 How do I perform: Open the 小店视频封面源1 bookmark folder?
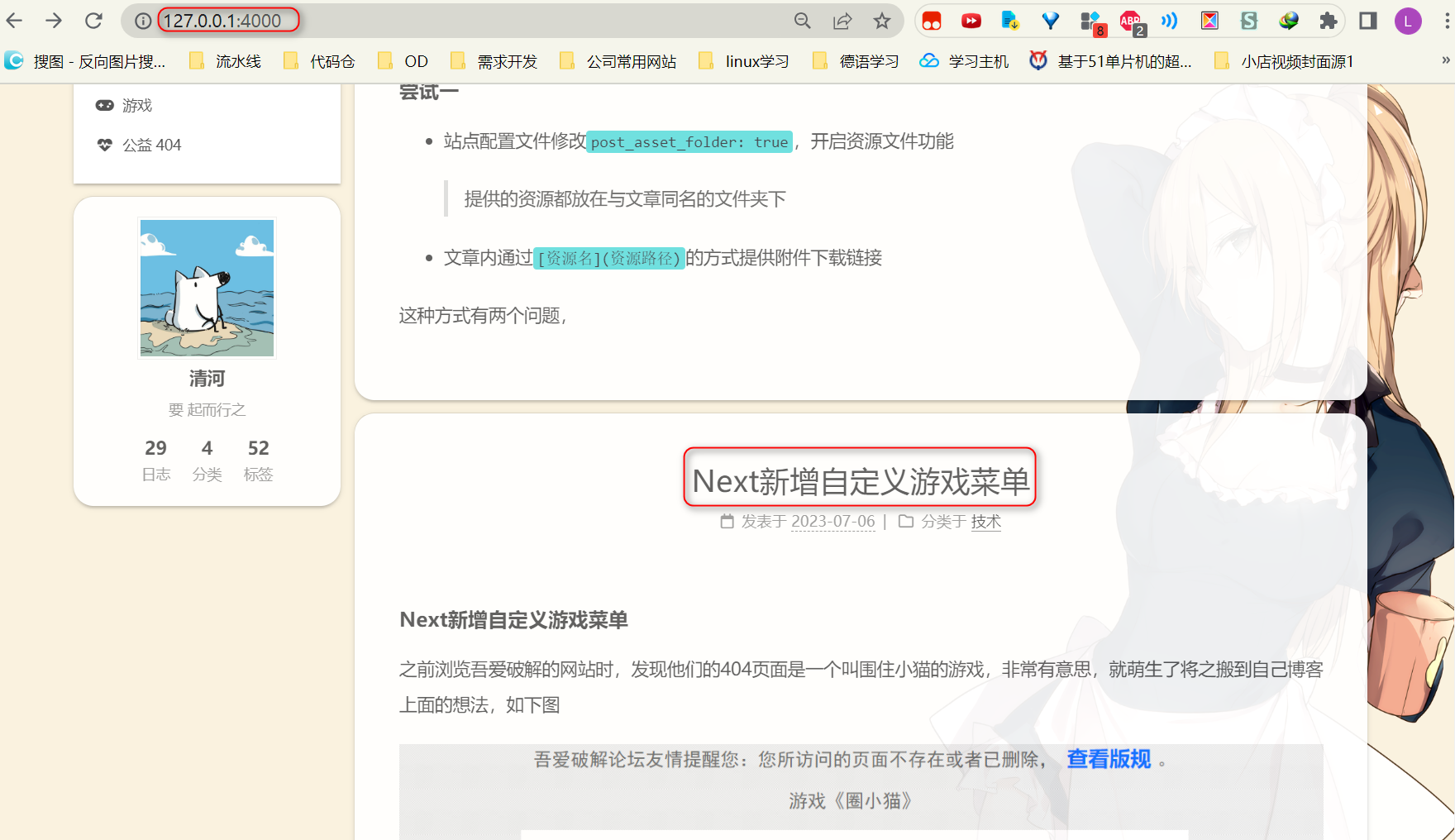(1283, 61)
